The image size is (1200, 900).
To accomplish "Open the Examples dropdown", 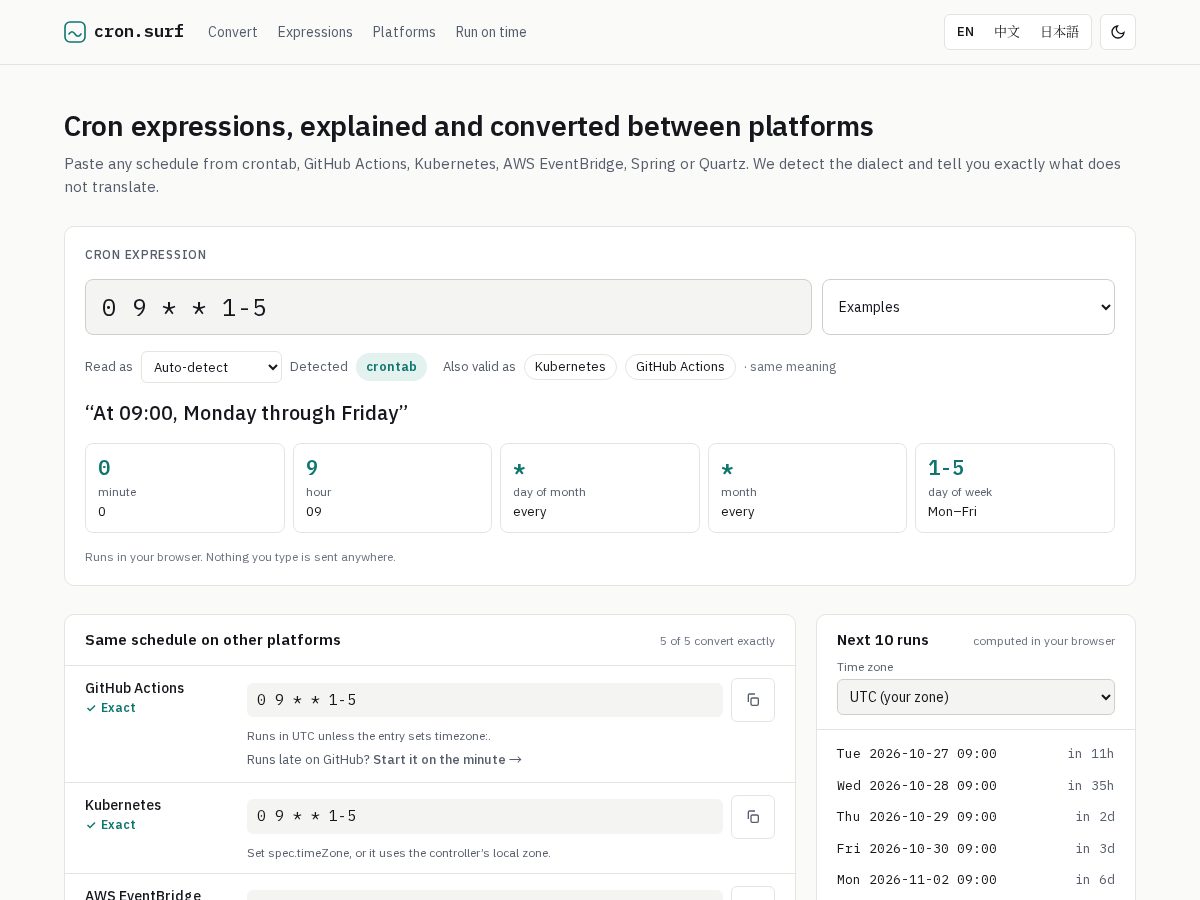I will [968, 307].
